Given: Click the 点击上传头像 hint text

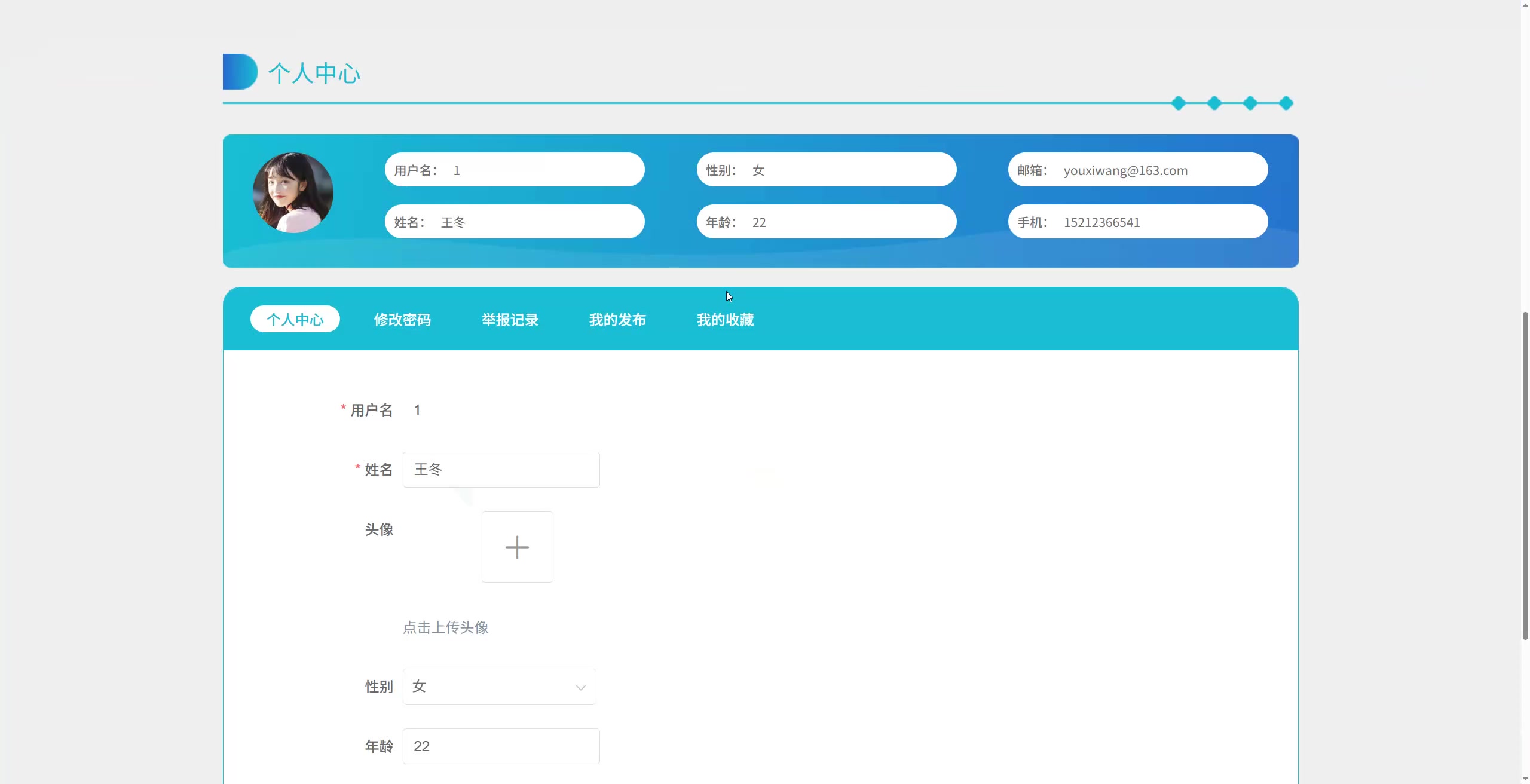Looking at the screenshot, I should click(445, 627).
